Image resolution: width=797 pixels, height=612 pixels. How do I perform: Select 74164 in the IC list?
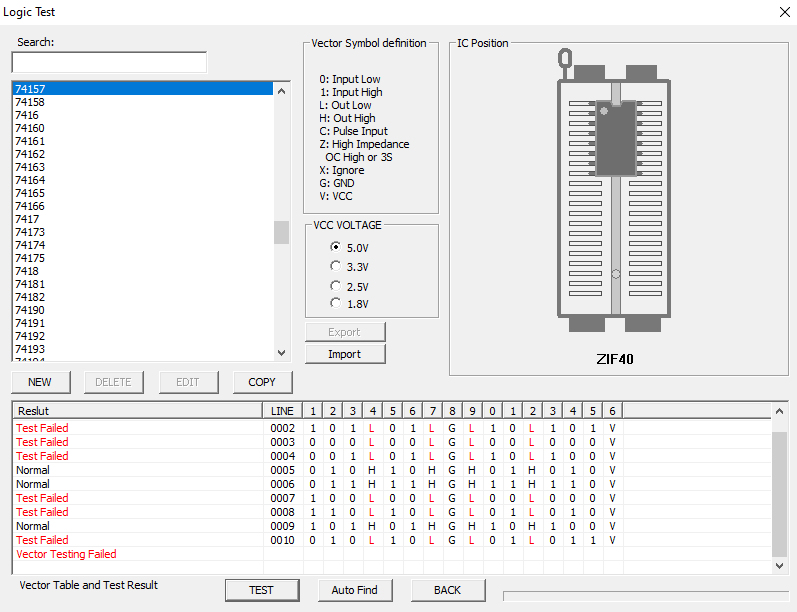pos(143,180)
